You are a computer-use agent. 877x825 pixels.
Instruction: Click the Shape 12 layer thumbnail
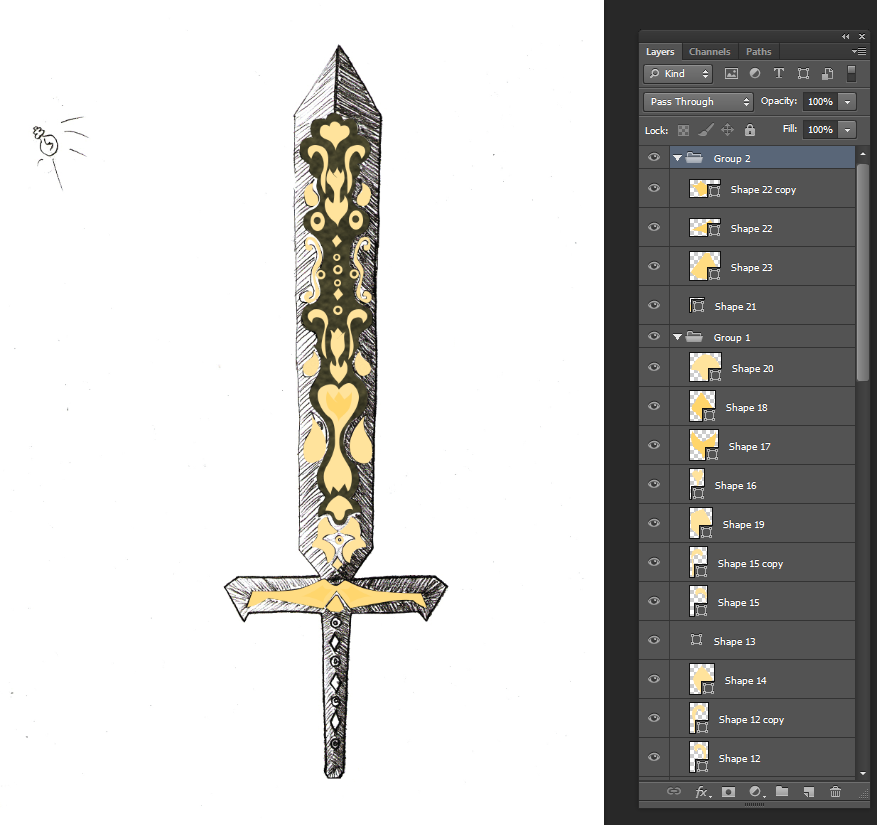(x=699, y=757)
